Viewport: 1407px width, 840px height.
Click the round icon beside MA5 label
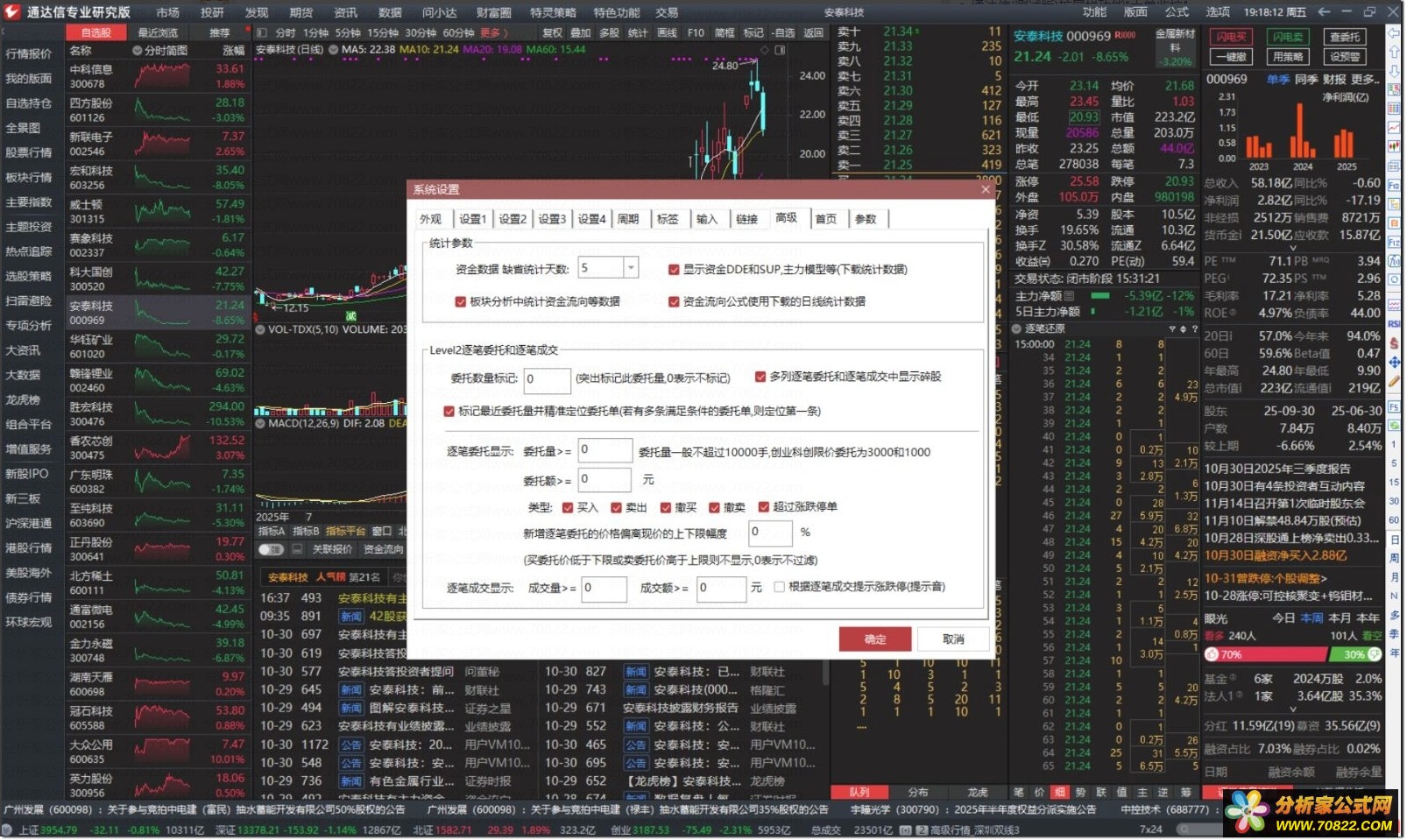click(x=333, y=50)
